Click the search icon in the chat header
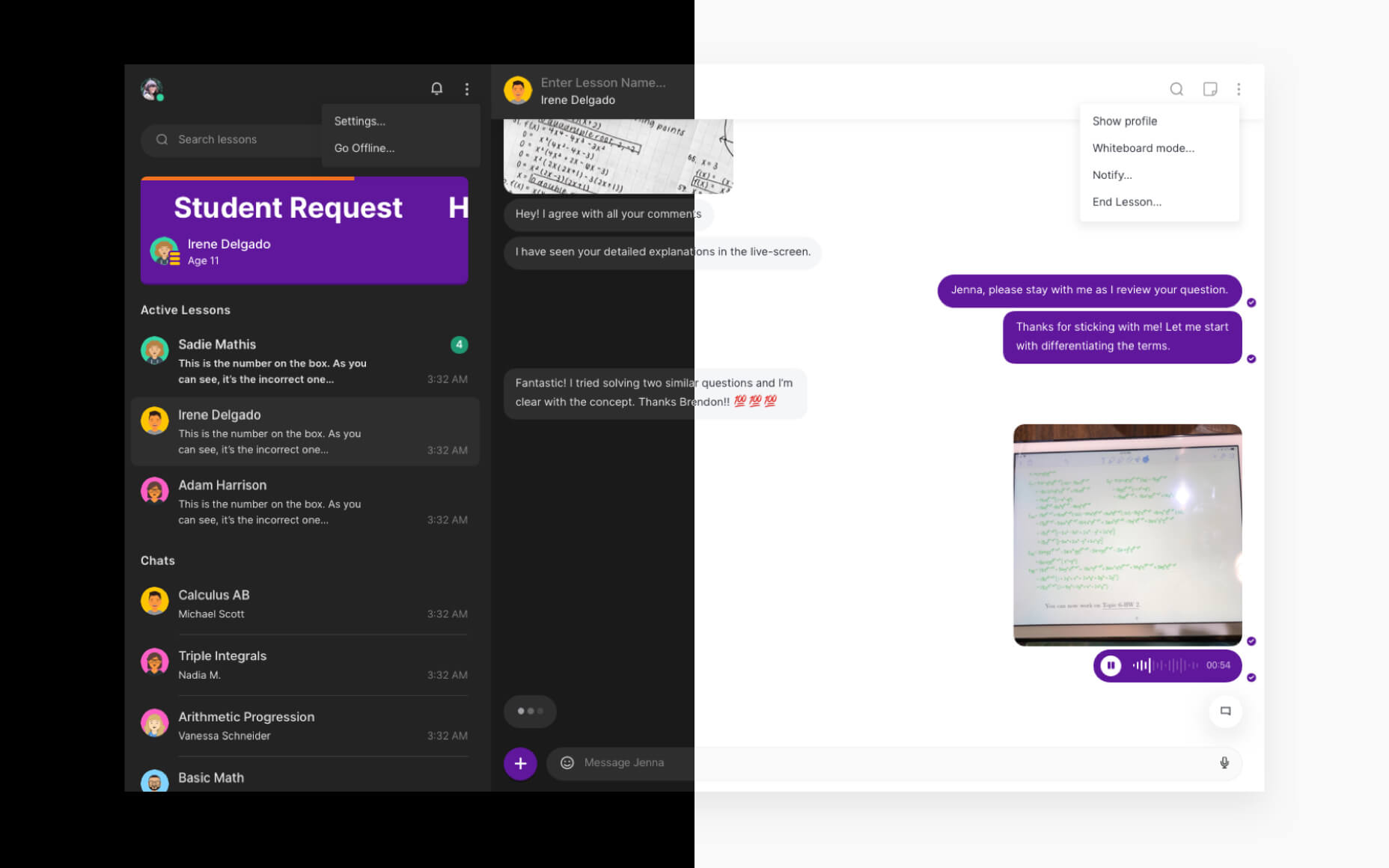Viewport: 1389px width, 868px height. [1176, 88]
